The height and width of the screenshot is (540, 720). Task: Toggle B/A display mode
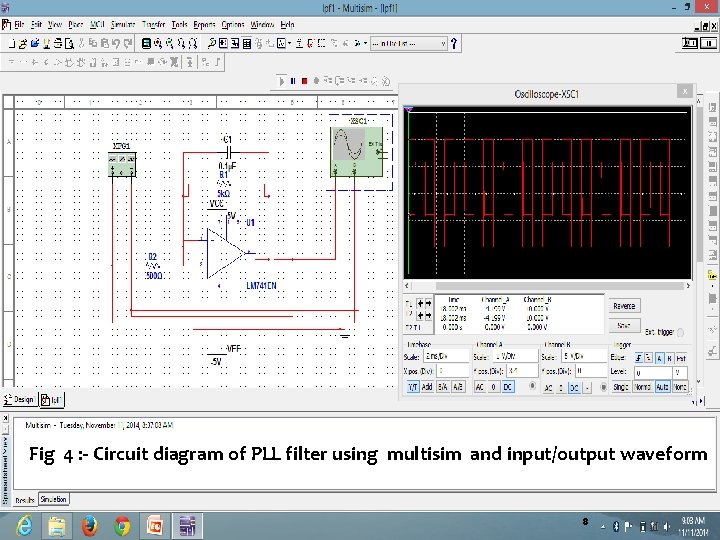coord(443,387)
